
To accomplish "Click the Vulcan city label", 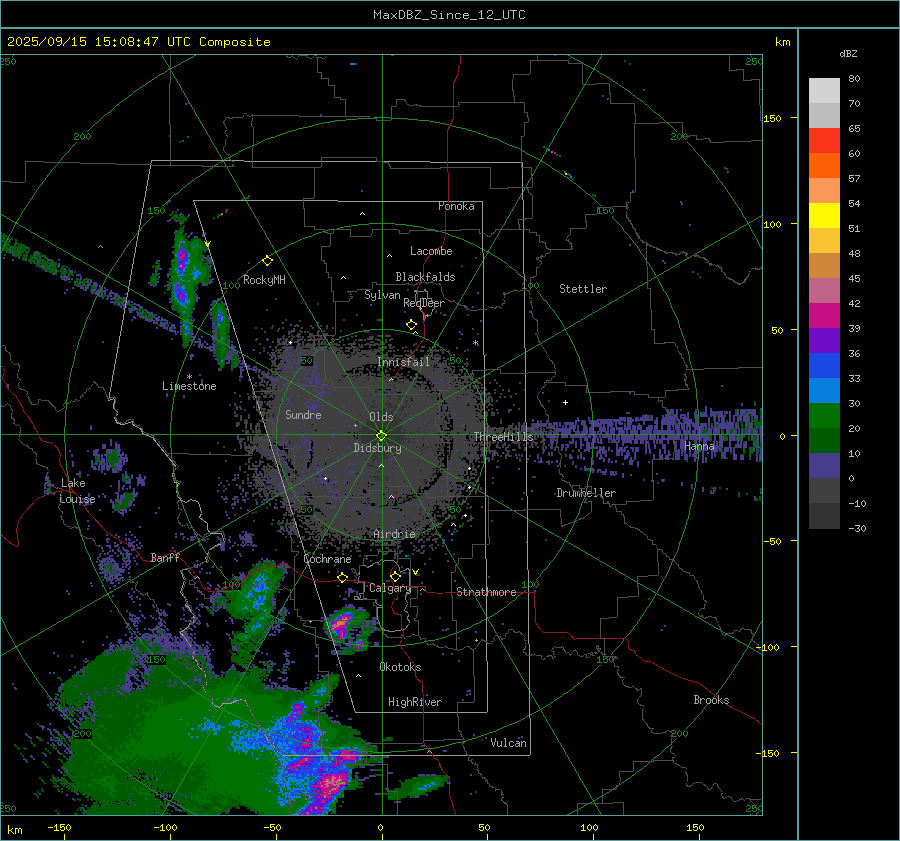I will [x=508, y=743].
